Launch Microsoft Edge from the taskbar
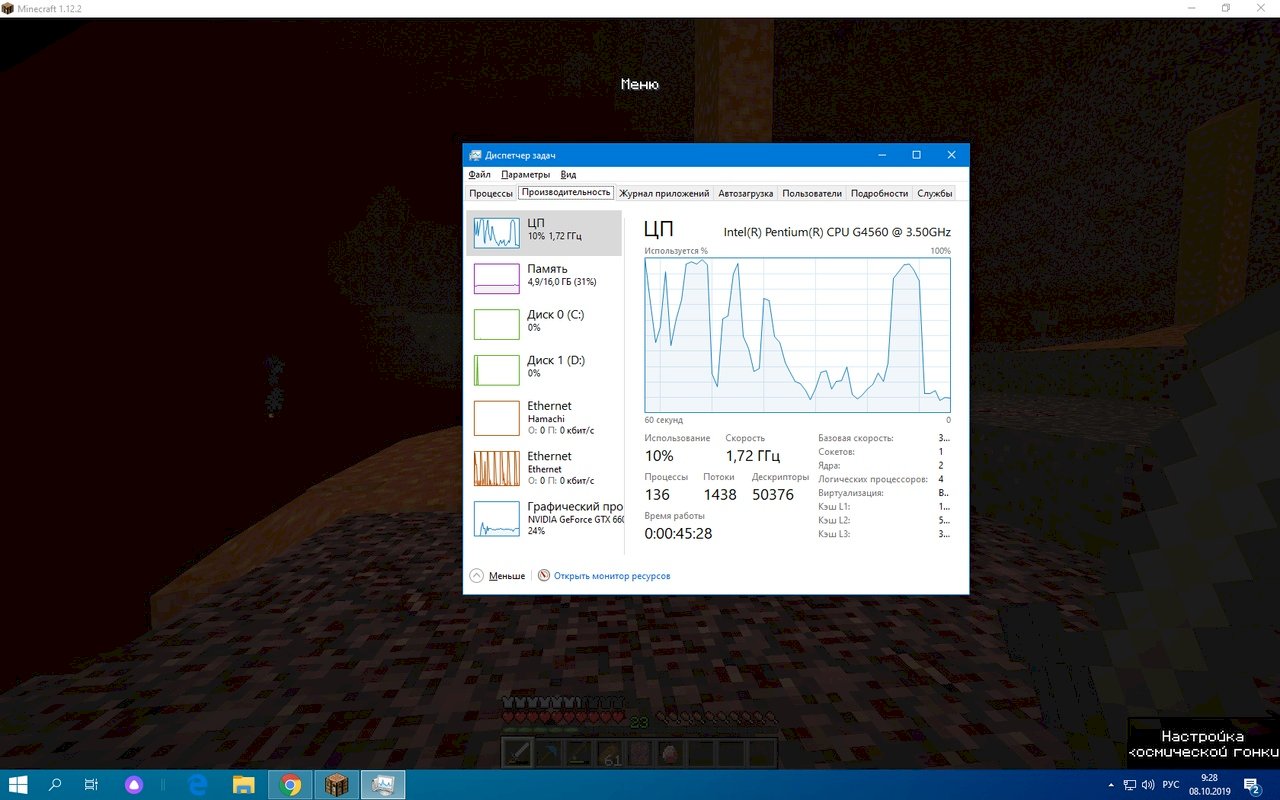Screen dimensions: 1280x800 [x=198, y=785]
